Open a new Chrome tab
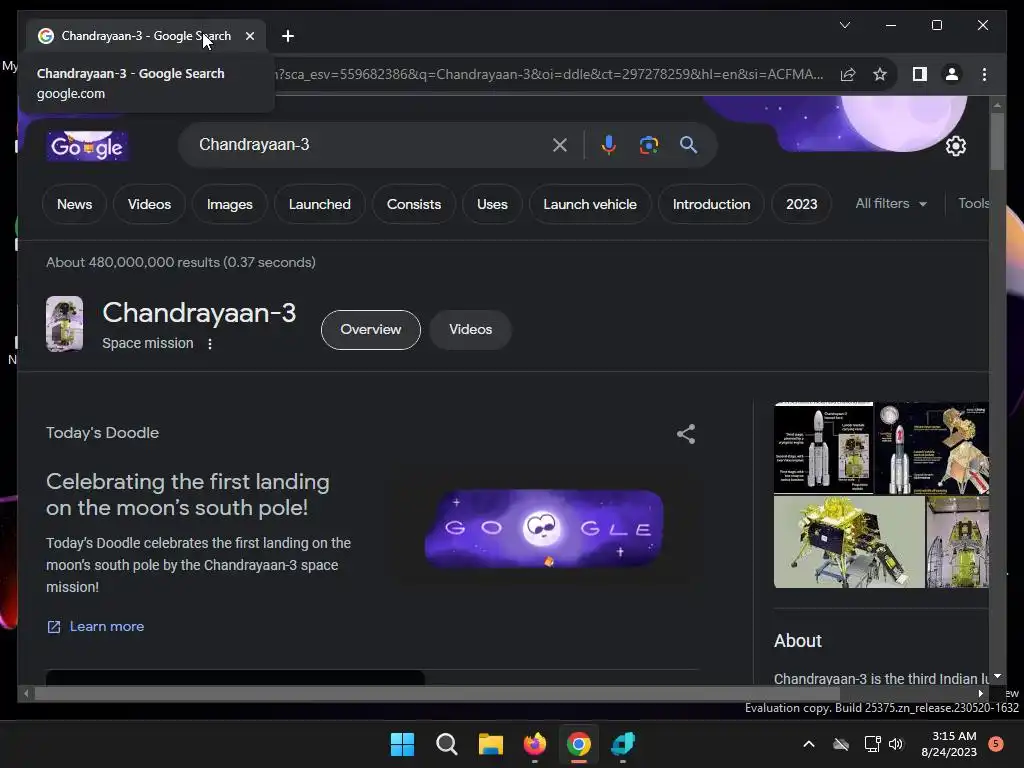This screenshot has width=1024, height=768. [x=288, y=36]
